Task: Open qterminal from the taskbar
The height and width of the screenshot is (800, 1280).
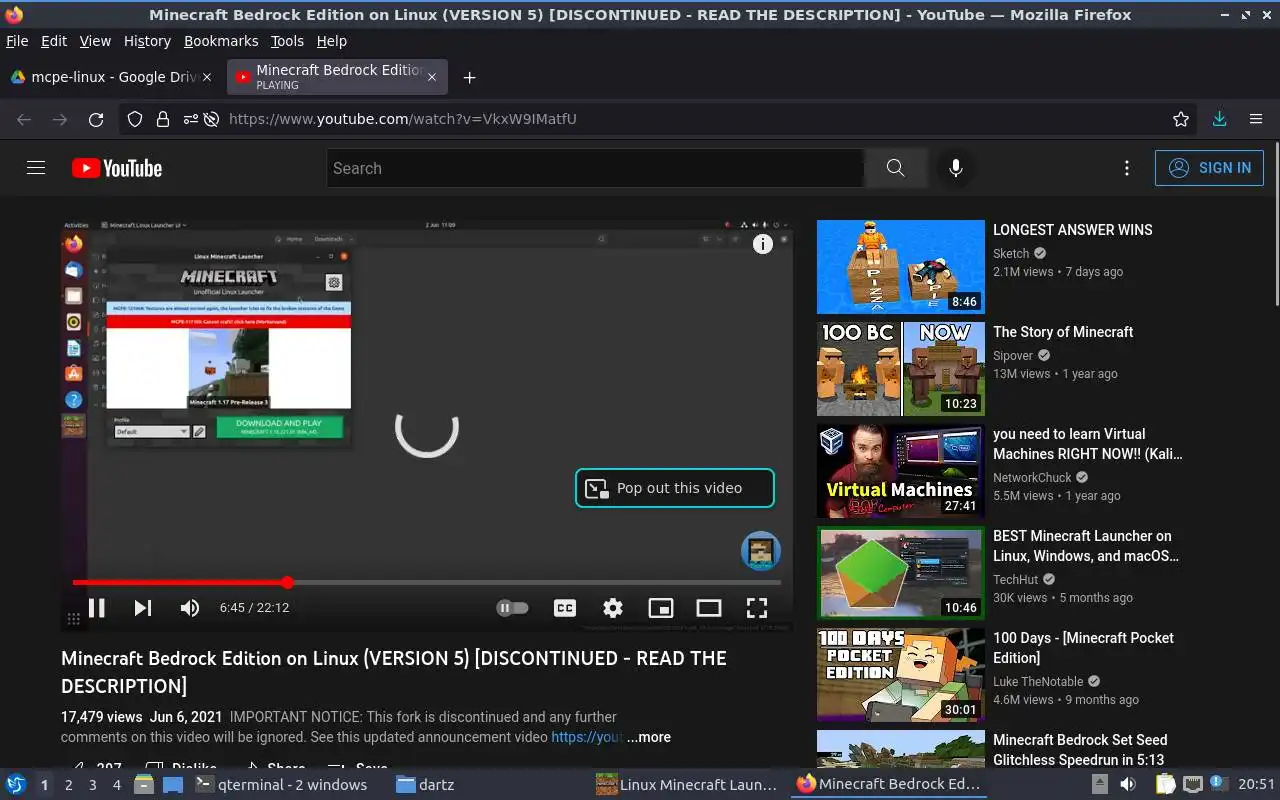Action: [x=281, y=785]
